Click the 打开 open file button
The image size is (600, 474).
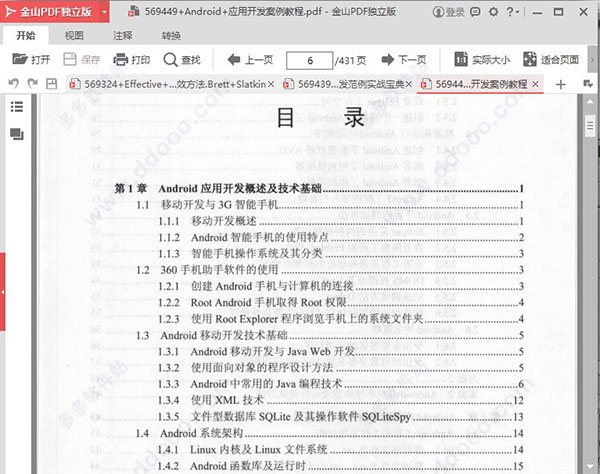coord(31,60)
